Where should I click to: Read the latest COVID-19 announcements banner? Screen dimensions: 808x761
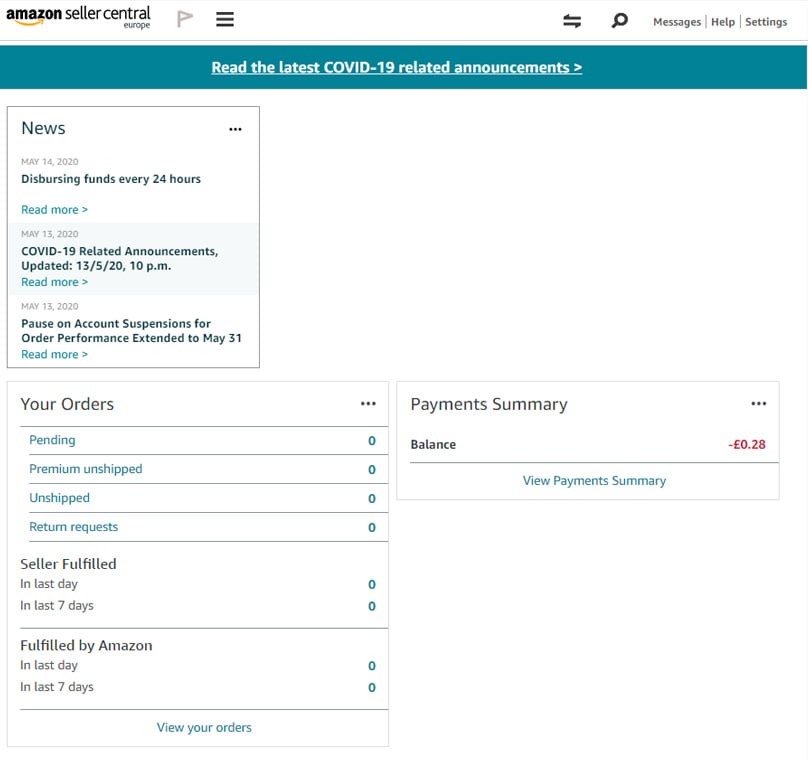click(x=396, y=68)
